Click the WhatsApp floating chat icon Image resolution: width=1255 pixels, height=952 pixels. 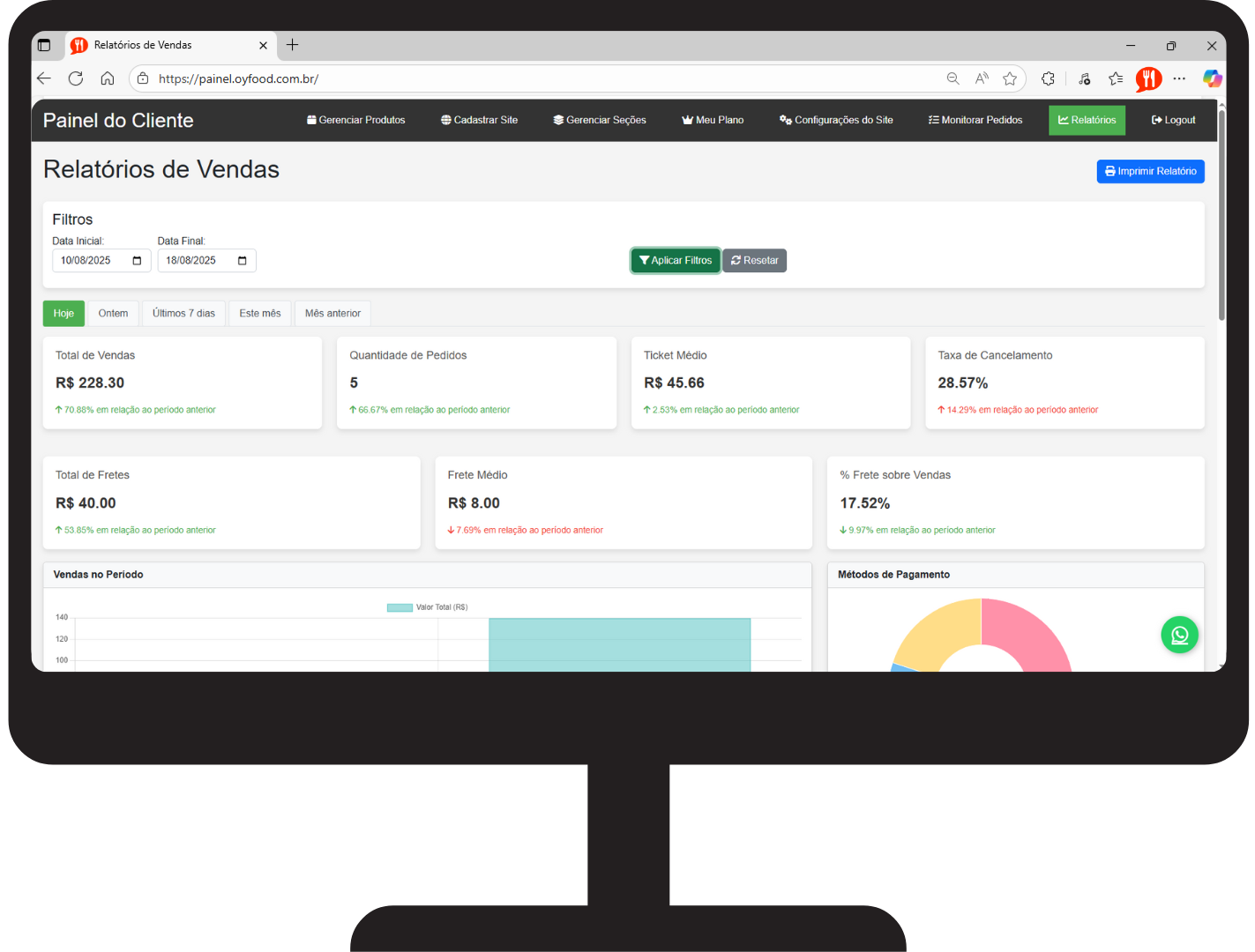coord(1179,635)
